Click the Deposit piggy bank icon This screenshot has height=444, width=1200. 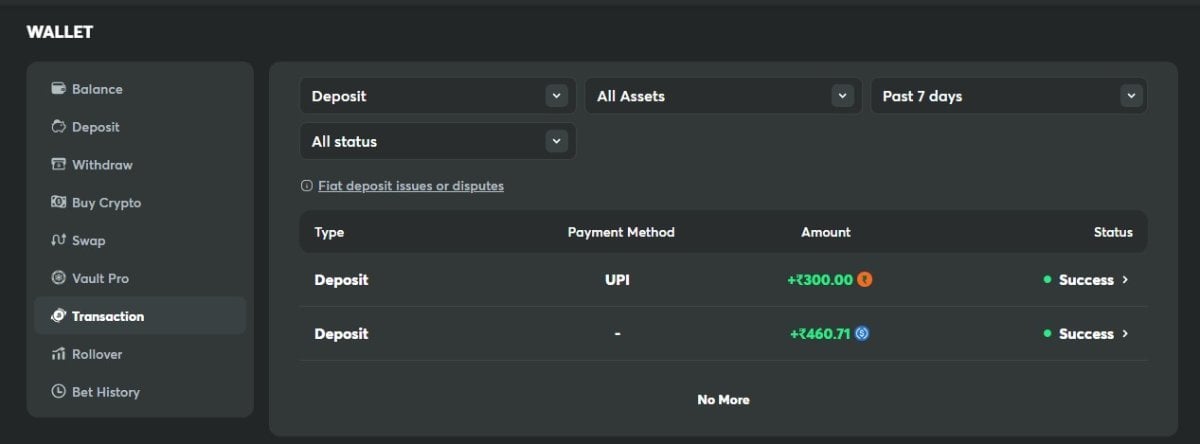(58, 127)
